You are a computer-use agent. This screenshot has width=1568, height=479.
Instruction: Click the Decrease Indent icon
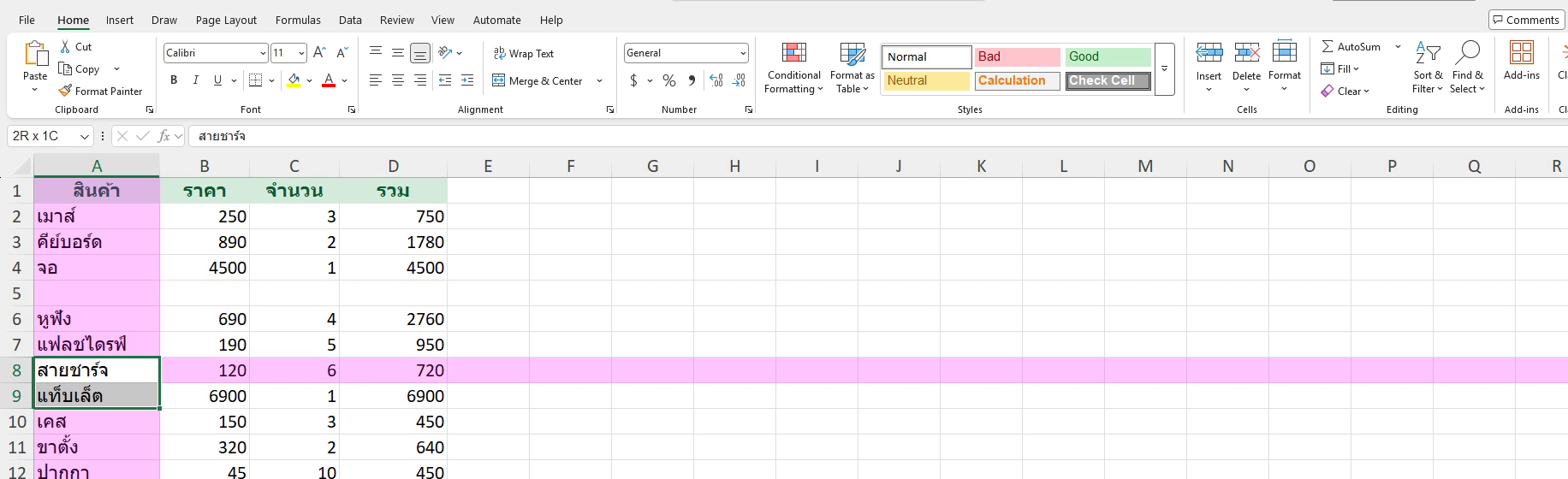tap(445, 80)
